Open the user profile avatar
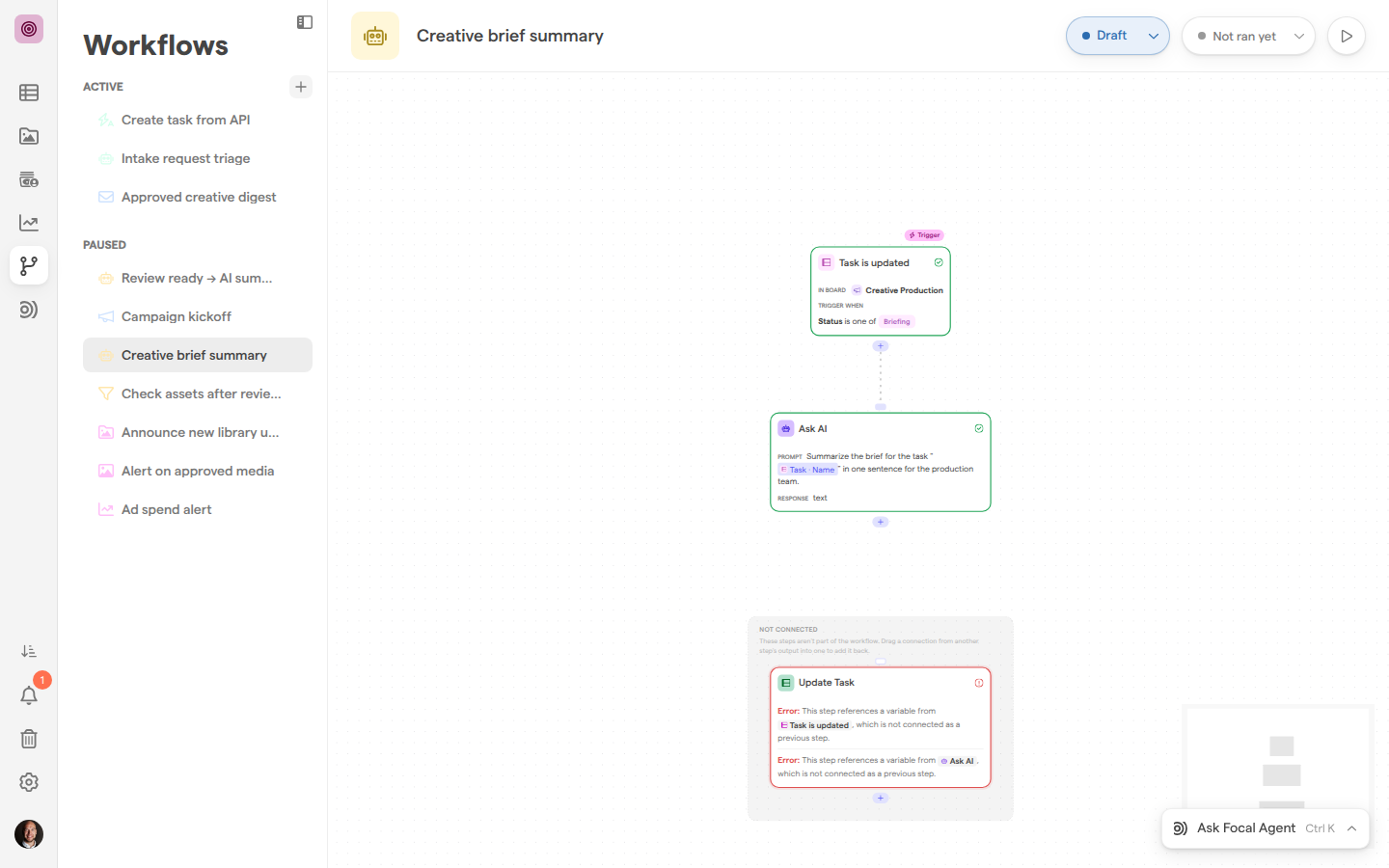Viewport: 1389px width, 868px height. [x=29, y=834]
